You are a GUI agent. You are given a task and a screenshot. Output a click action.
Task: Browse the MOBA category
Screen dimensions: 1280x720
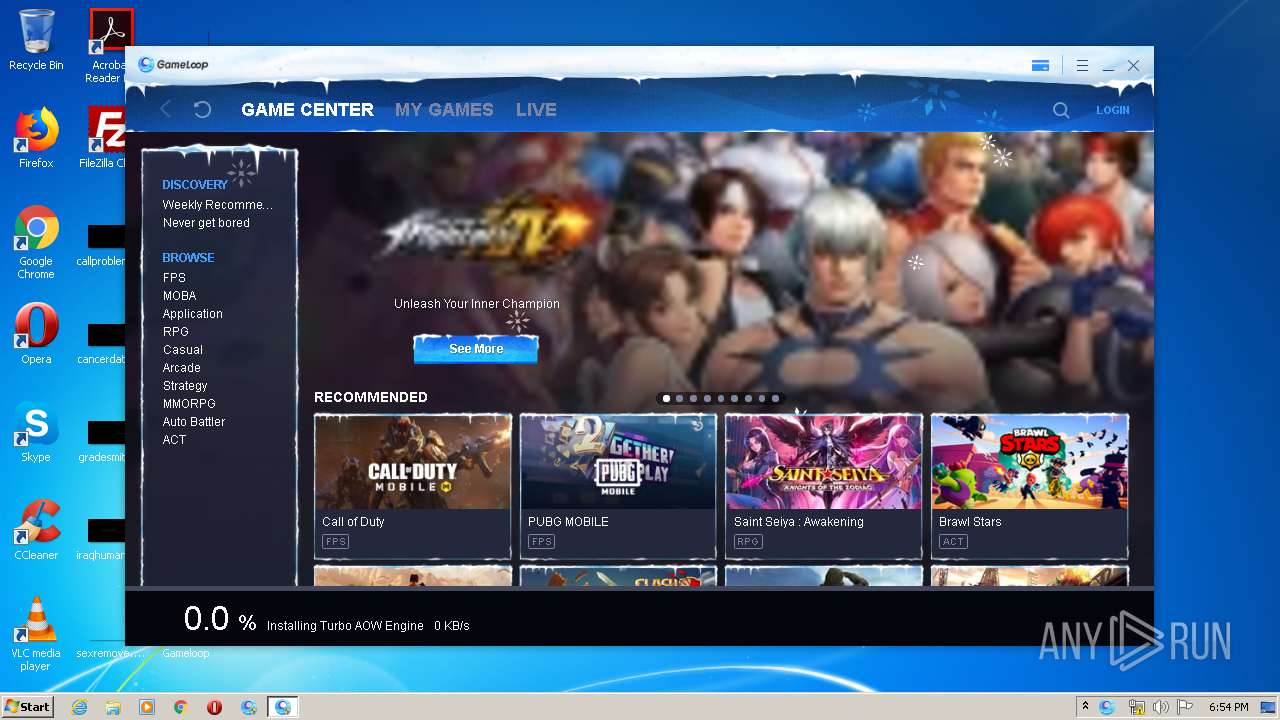(x=180, y=296)
